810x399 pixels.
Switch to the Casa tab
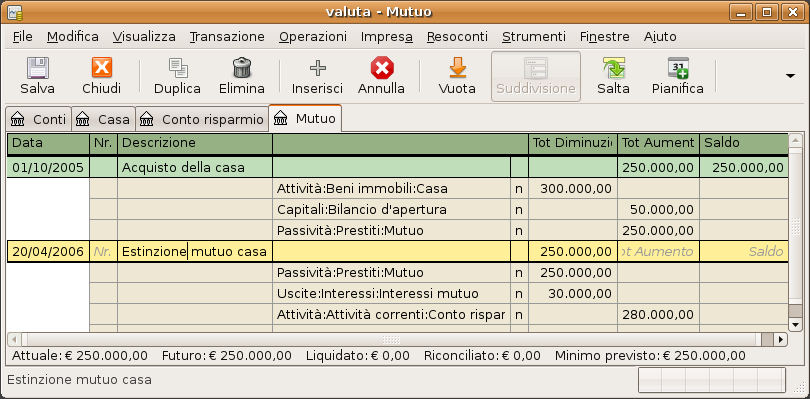tap(103, 119)
